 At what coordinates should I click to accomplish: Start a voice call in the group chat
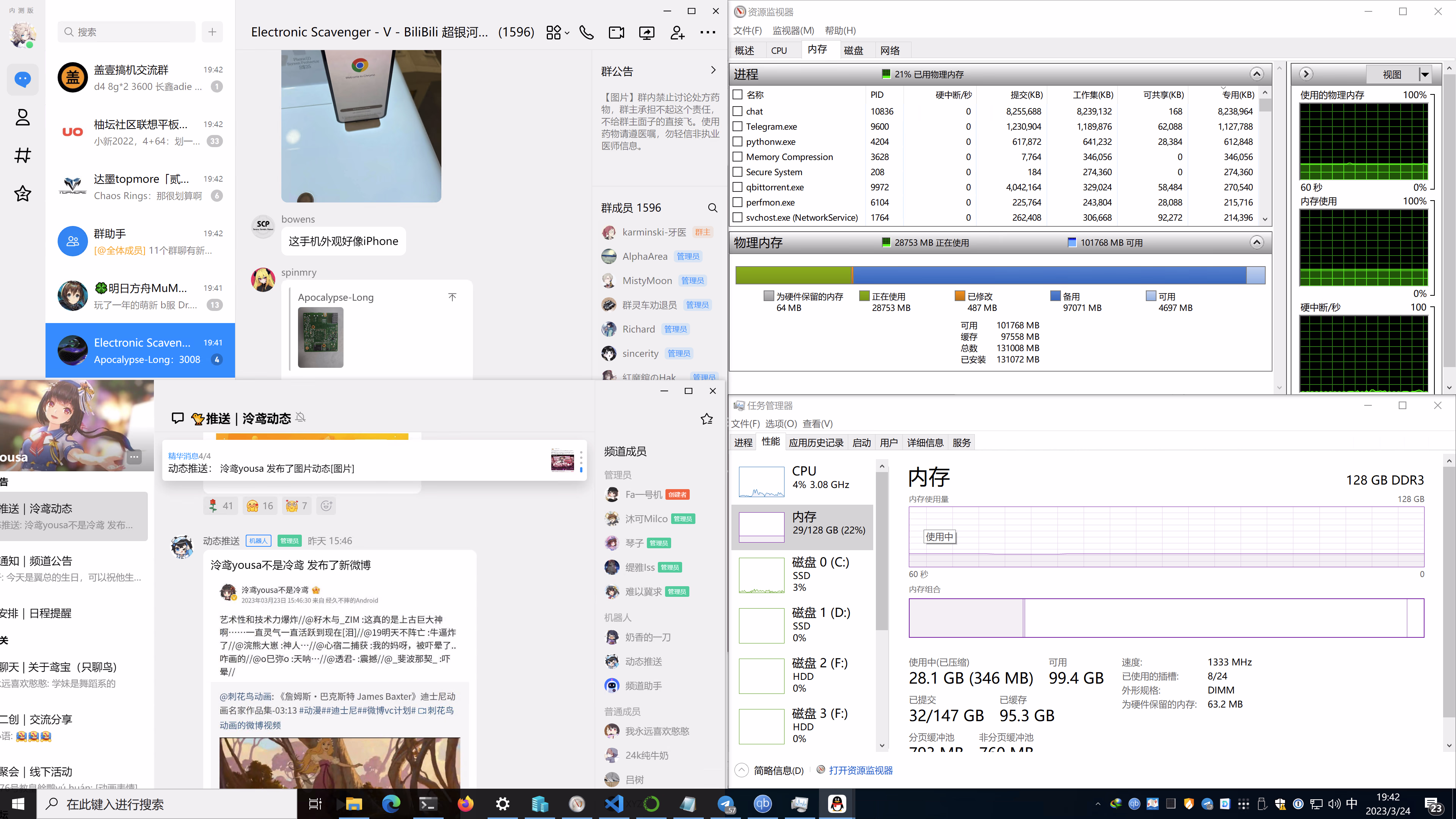[586, 33]
